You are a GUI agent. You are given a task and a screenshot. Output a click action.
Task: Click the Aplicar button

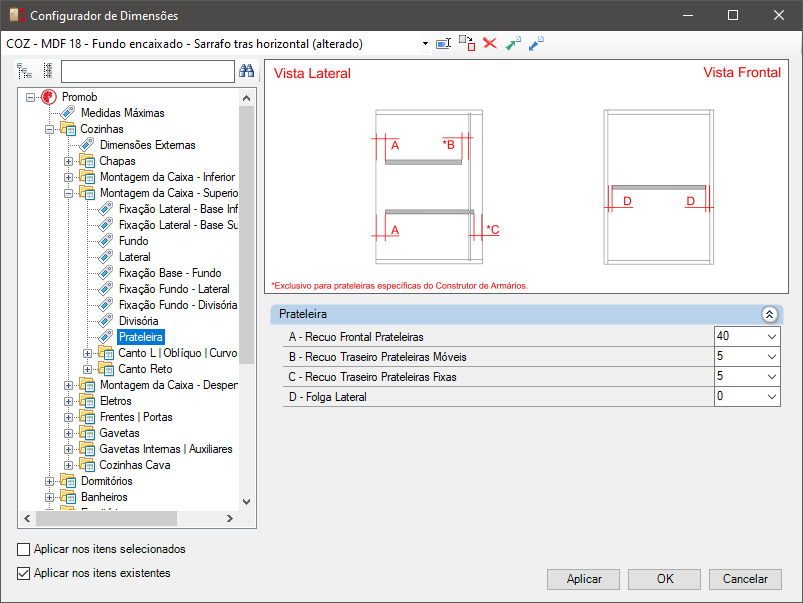point(583,579)
